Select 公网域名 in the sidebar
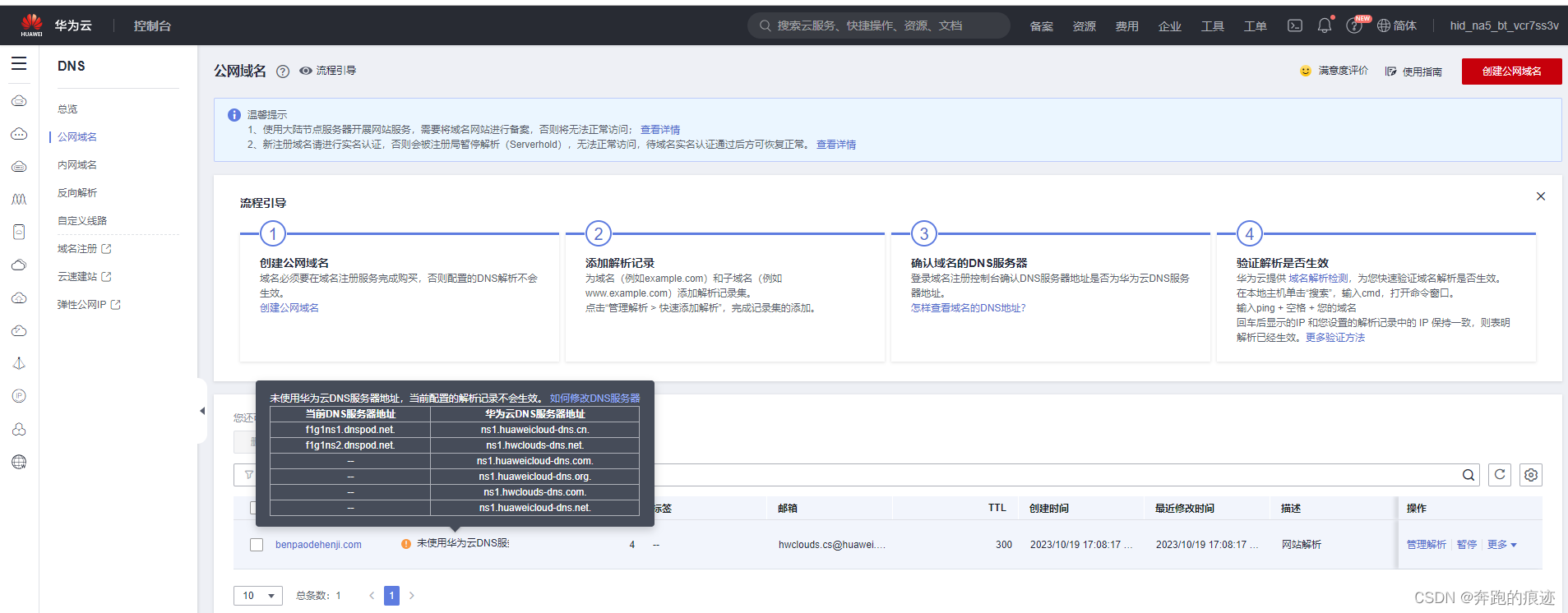The height and width of the screenshot is (613, 1568). [x=77, y=137]
